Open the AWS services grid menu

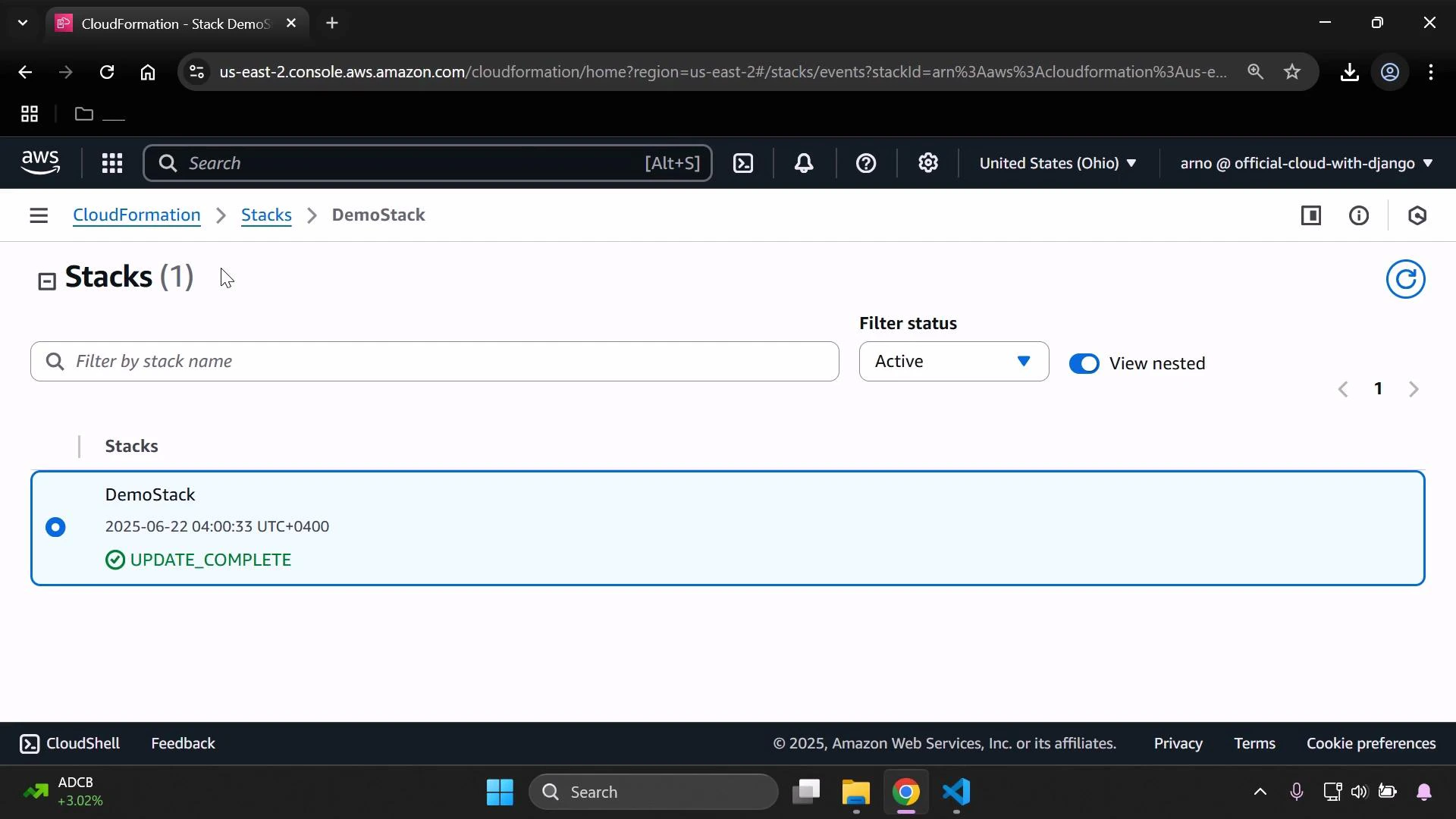pyautogui.click(x=111, y=163)
